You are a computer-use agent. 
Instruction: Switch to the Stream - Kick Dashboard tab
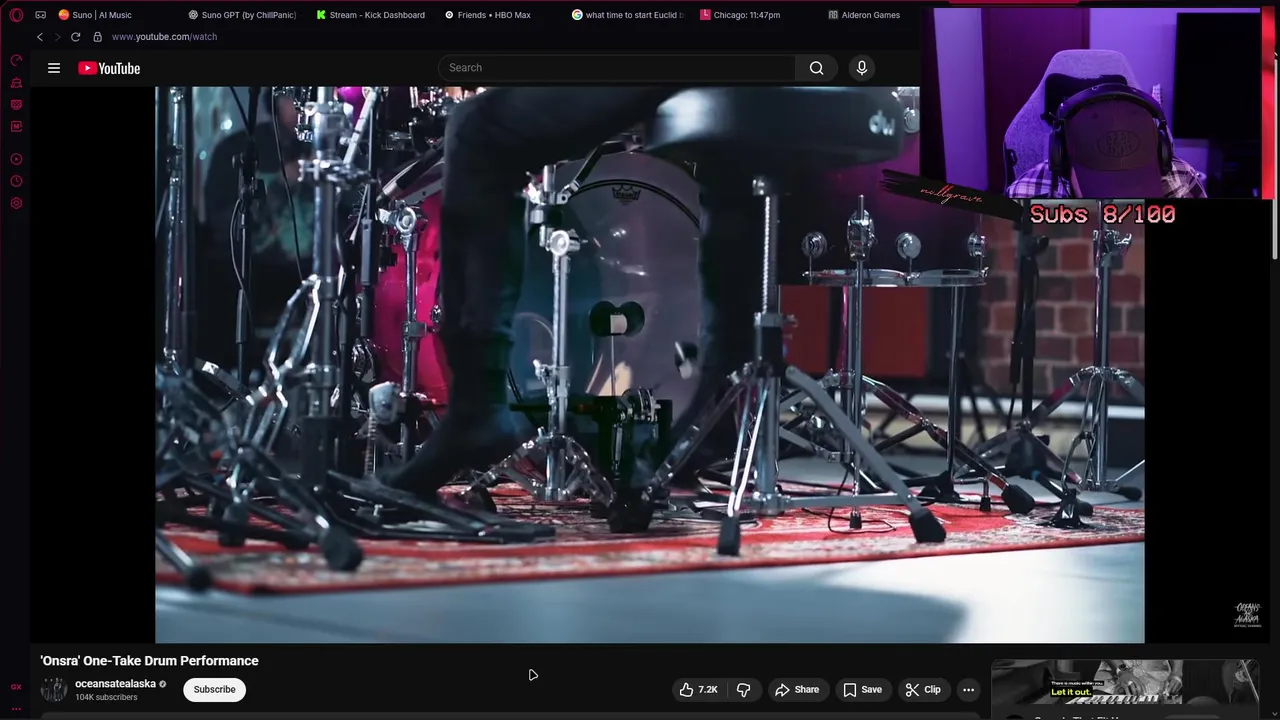click(370, 15)
